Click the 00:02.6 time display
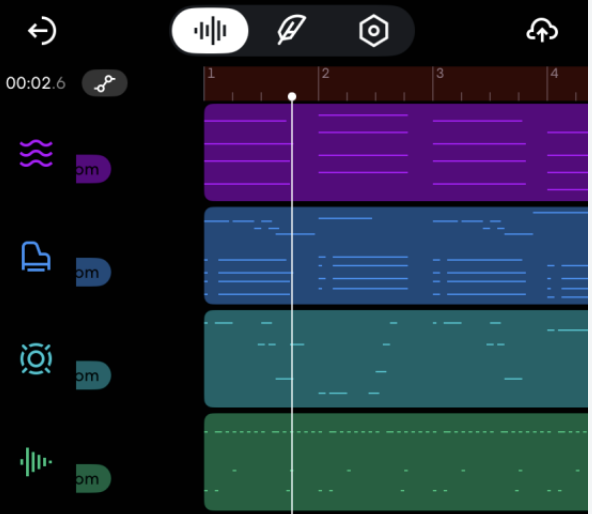Screen dimensions: 592x514 pos(36,83)
